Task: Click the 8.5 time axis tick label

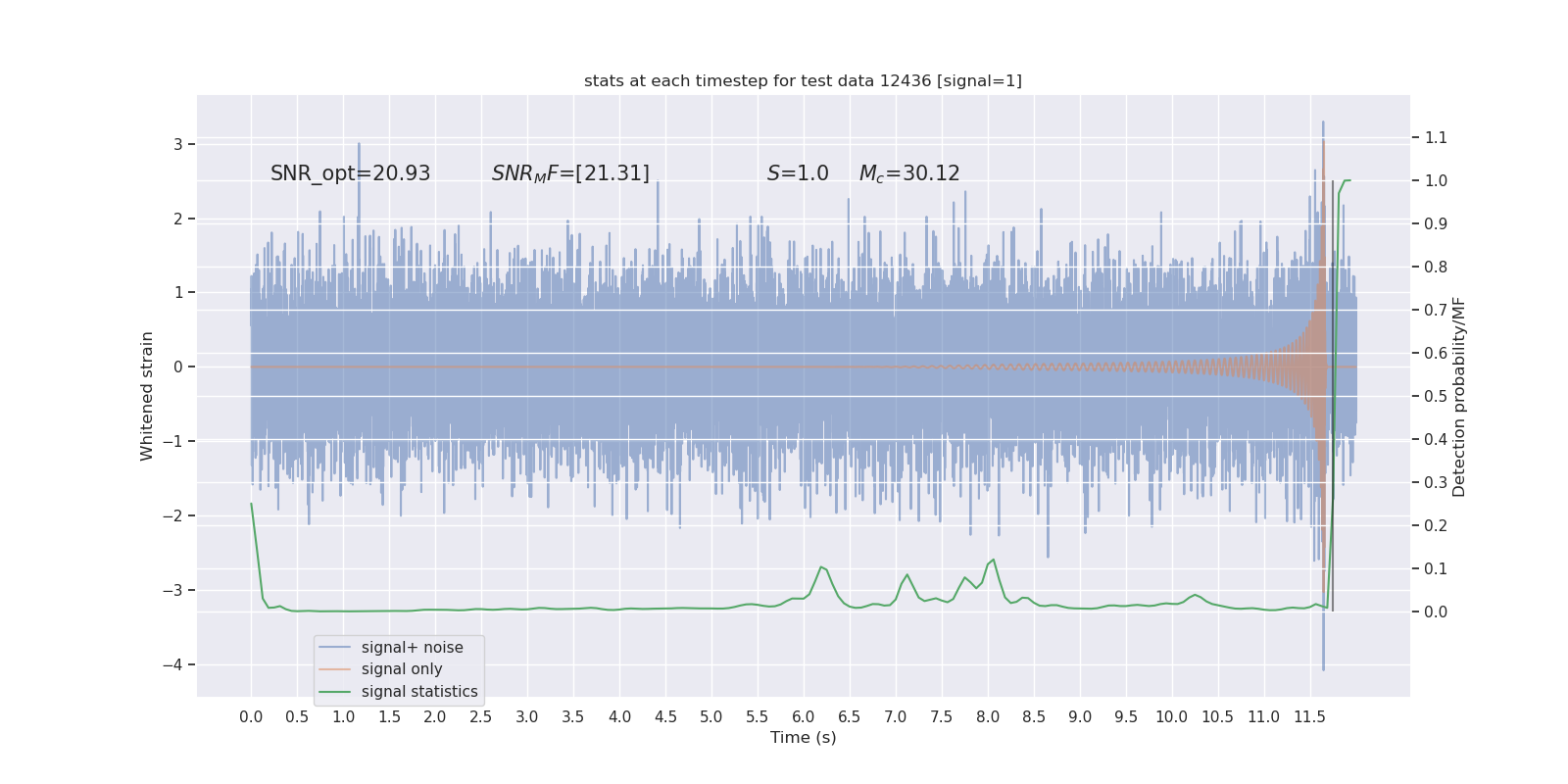Action: [x=1034, y=716]
